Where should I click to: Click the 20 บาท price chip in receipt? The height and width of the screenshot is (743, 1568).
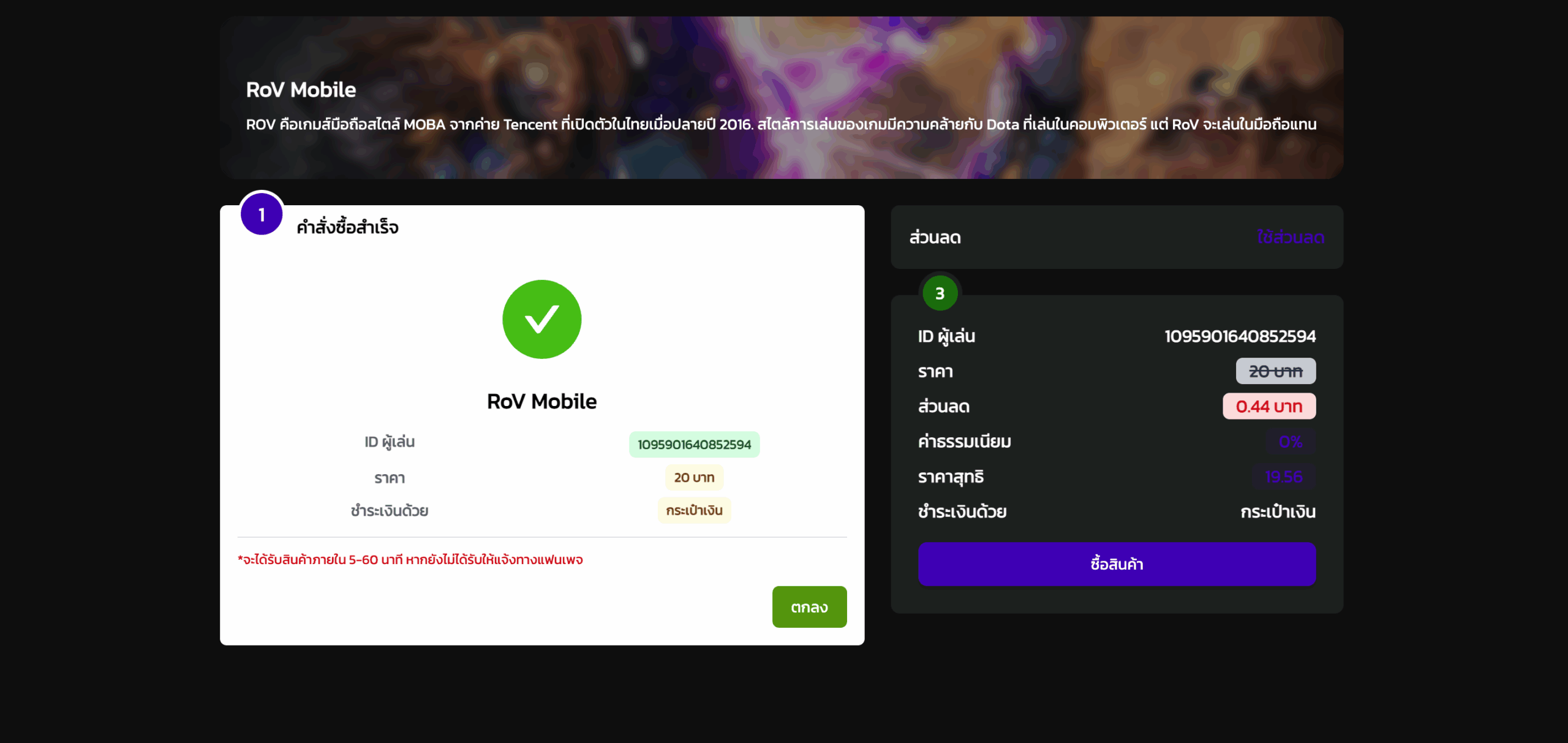pos(694,477)
